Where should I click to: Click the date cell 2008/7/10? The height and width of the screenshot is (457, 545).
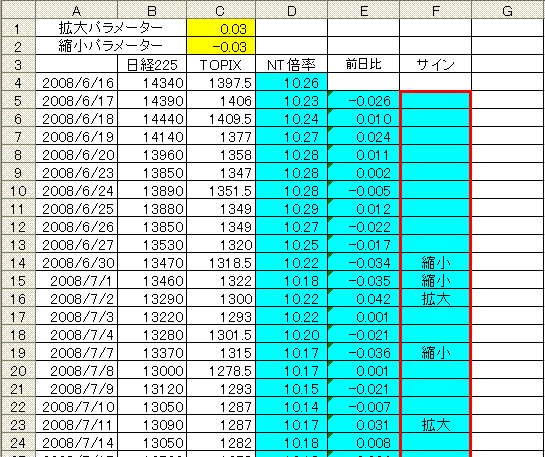(76, 407)
